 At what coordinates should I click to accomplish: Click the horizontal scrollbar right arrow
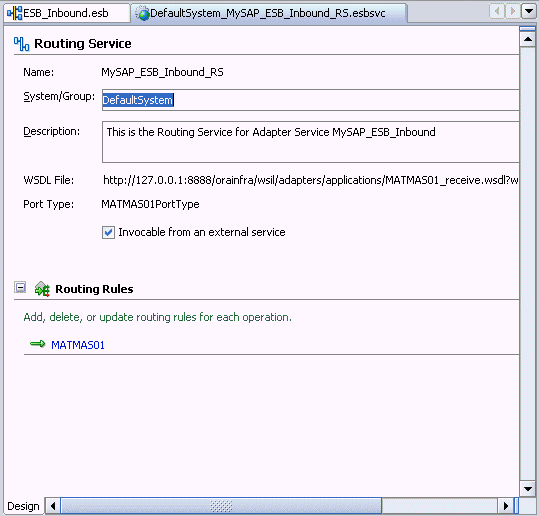tap(506, 506)
